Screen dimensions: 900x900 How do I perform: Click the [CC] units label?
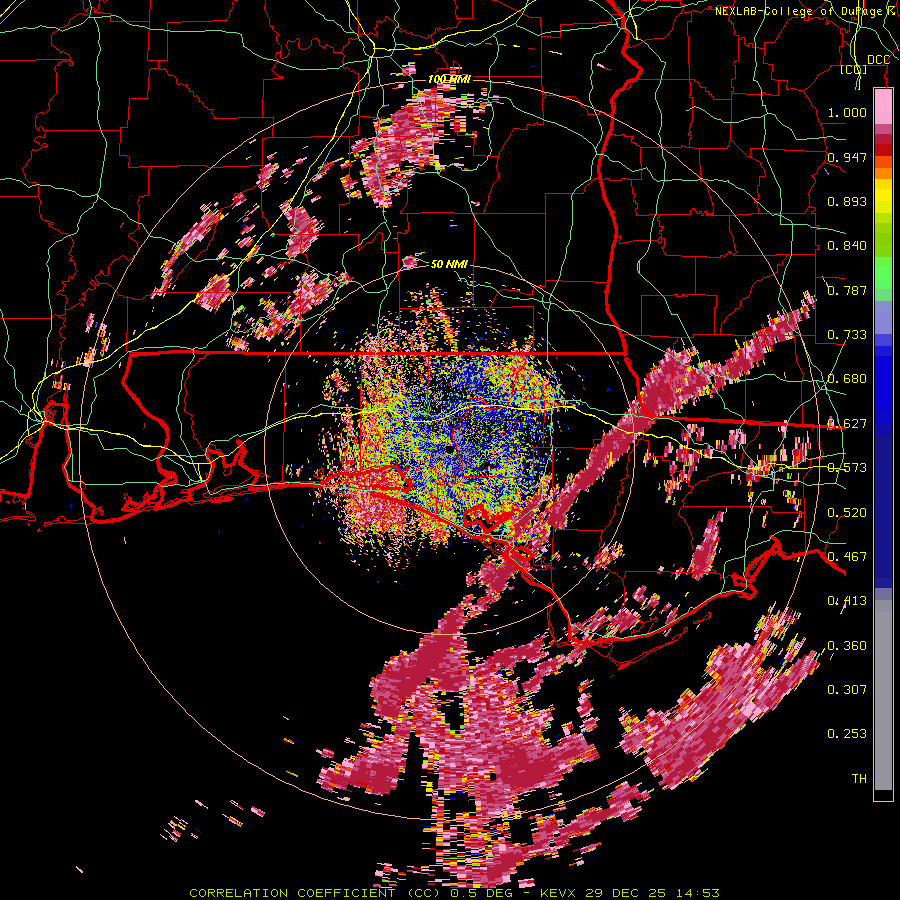coord(853,70)
